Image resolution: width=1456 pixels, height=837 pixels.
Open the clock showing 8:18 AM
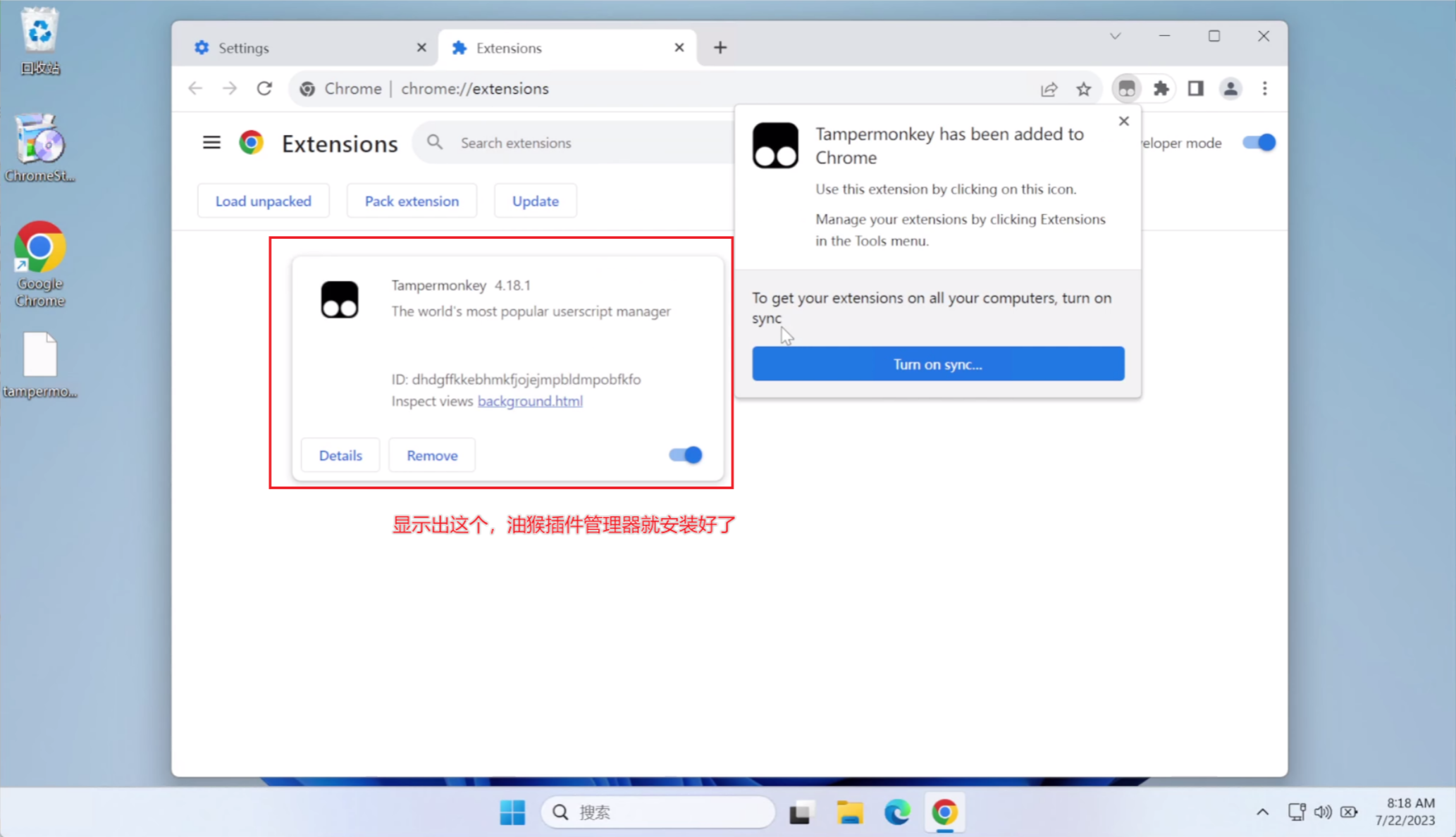(x=1405, y=812)
